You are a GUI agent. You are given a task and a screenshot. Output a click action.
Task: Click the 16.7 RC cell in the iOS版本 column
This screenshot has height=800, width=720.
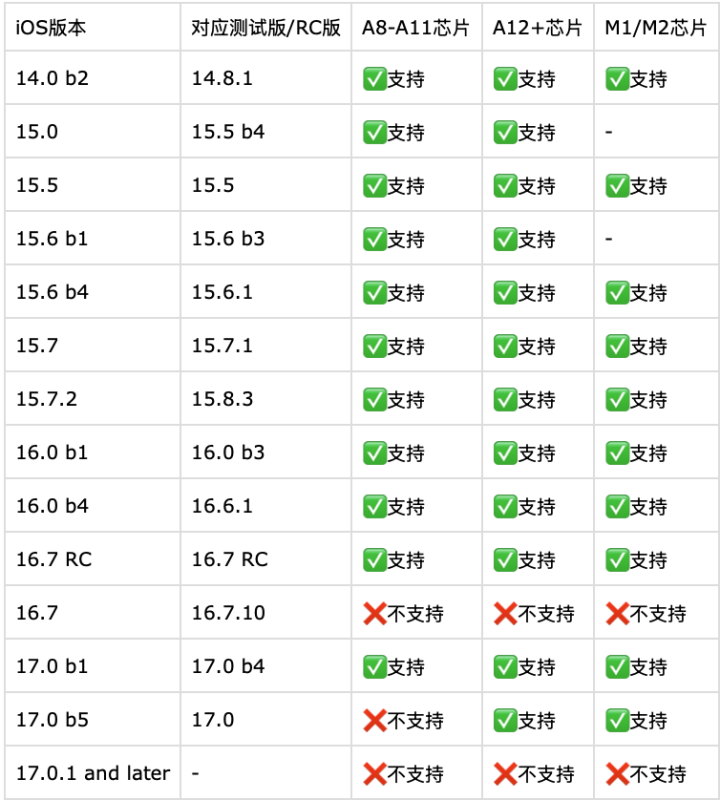coord(92,559)
